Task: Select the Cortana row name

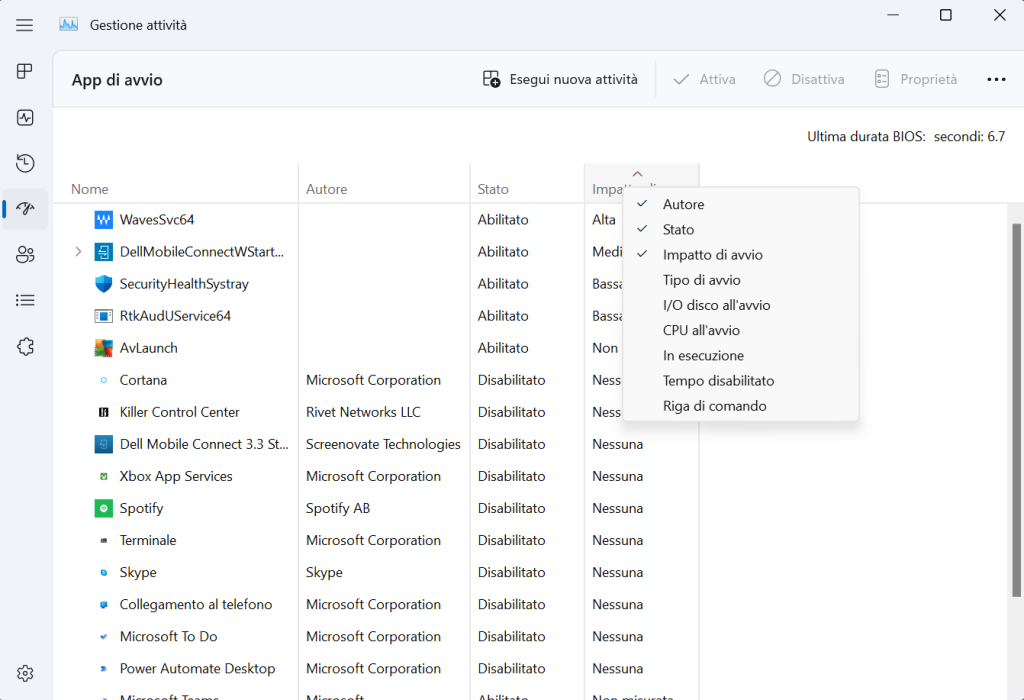Action: pyautogui.click(x=143, y=380)
